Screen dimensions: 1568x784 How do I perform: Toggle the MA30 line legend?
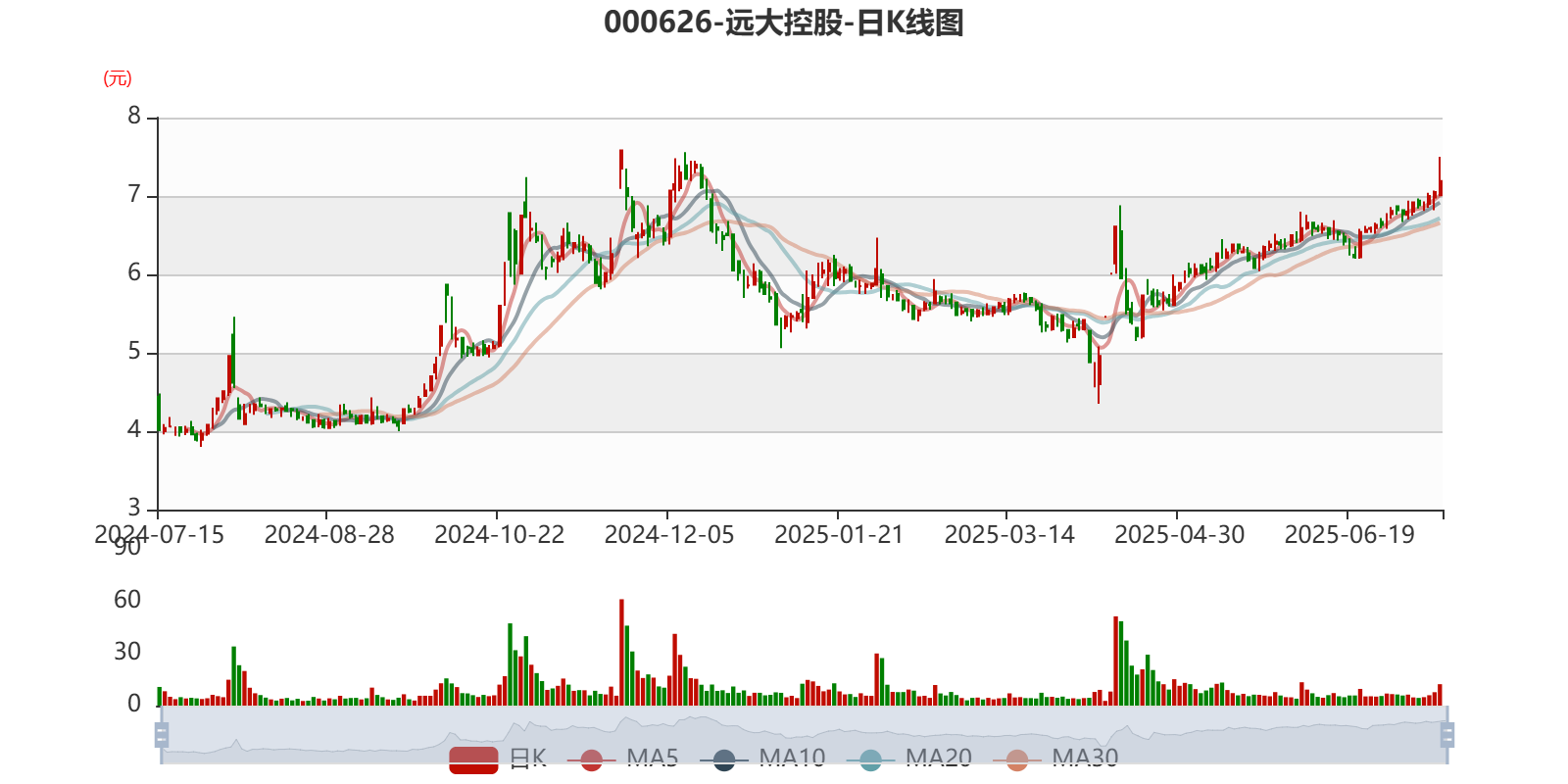1055,759
